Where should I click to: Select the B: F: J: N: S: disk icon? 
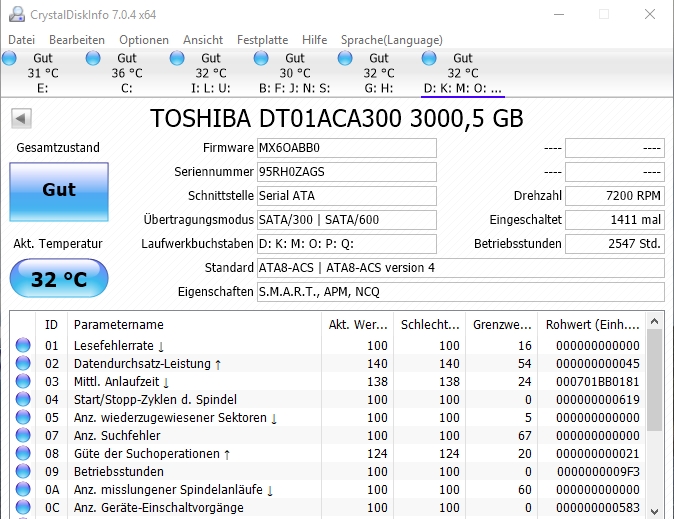(x=261, y=58)
